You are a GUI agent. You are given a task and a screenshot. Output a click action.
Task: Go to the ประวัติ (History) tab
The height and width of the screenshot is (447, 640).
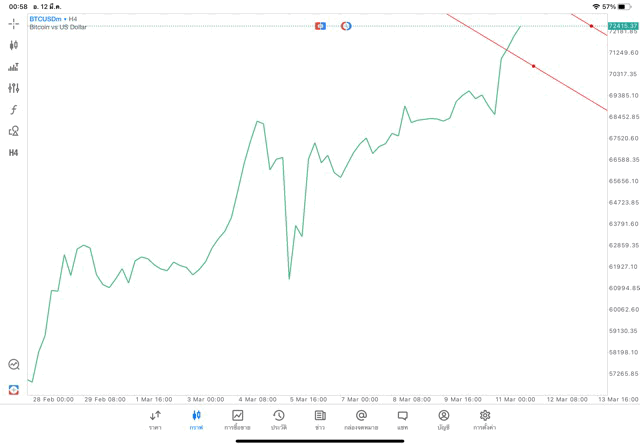coord(278,419)
